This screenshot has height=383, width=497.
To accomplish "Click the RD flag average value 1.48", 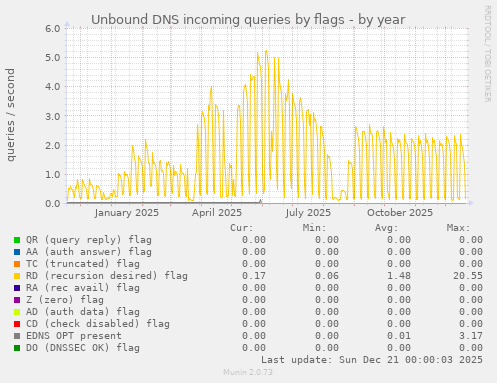I will (399, 276).
